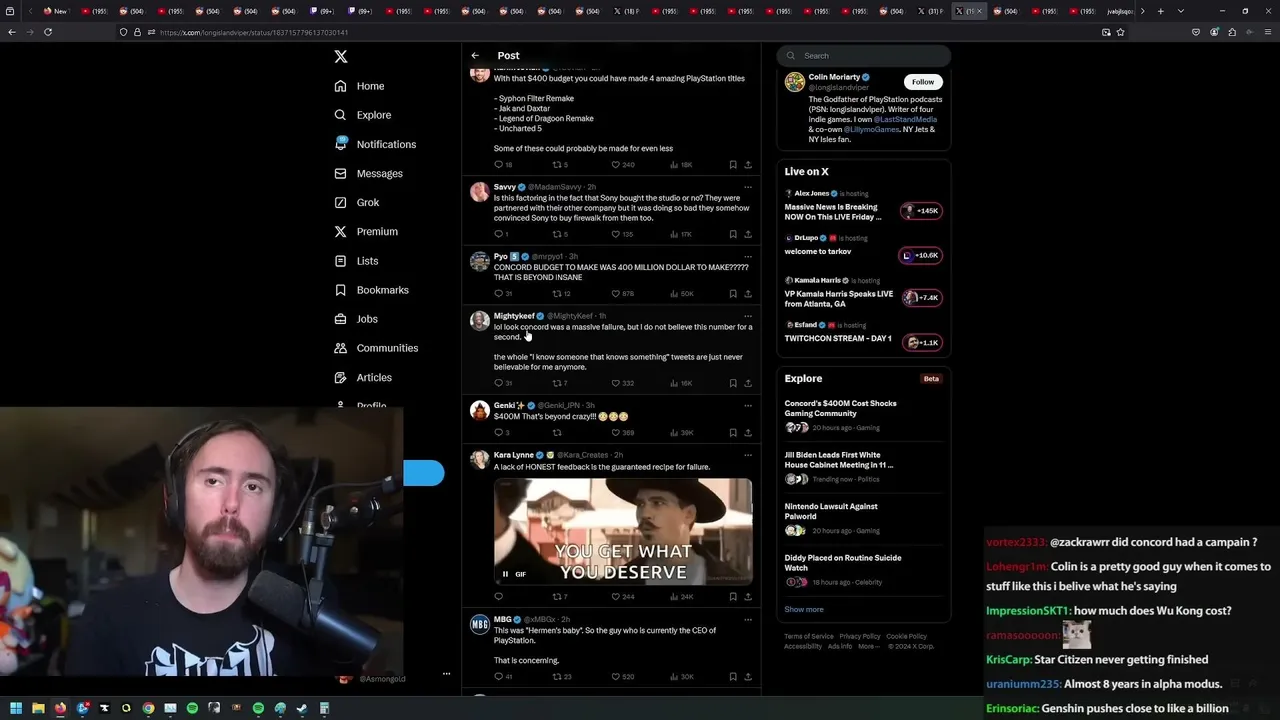Like Mightykeef's tweet
1280x720 pixels.
(616, 383)
